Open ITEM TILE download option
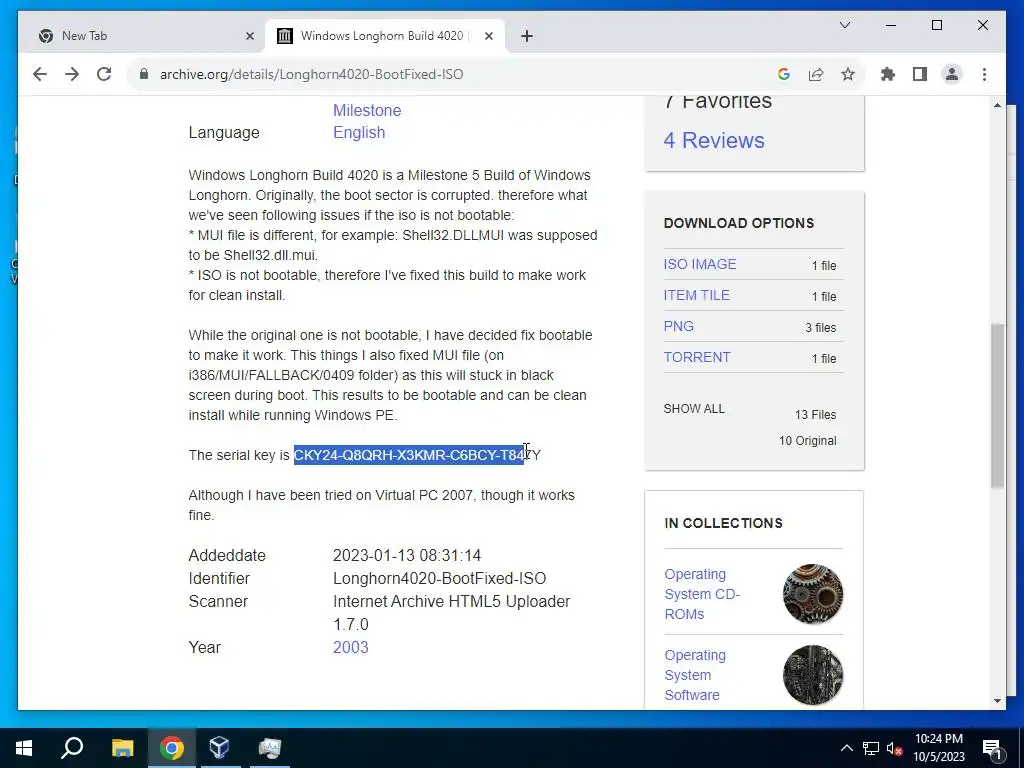 (696, 295)
